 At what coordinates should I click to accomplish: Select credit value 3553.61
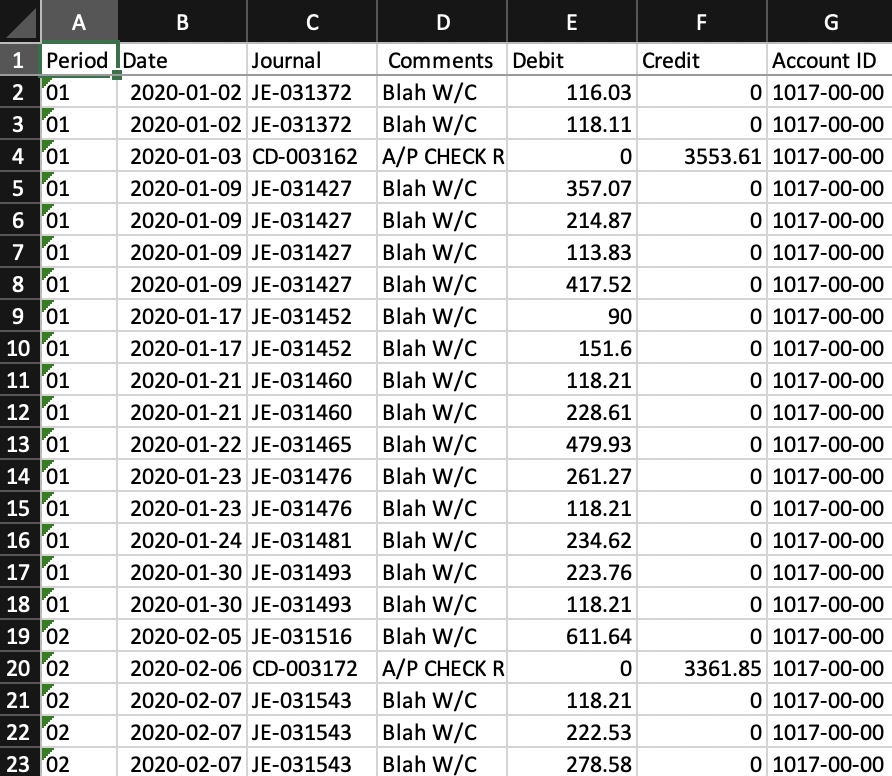701,156
